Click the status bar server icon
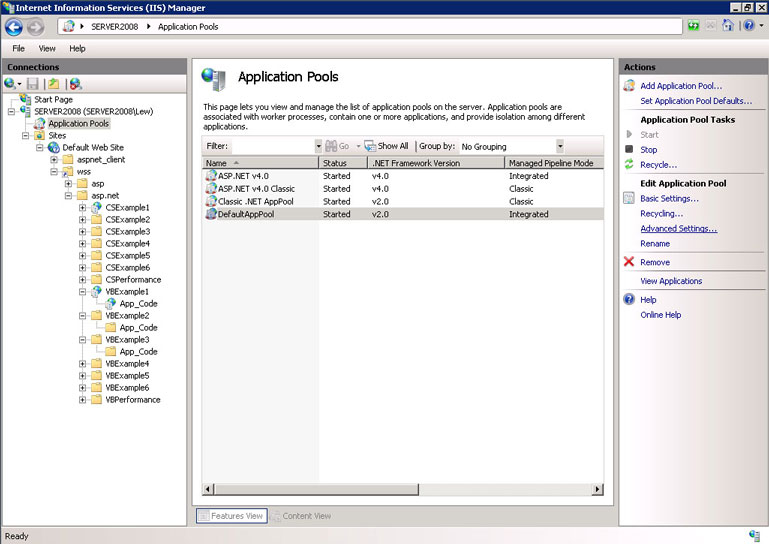Viewport: 769px width, 544px height. (x=754, y=535)
